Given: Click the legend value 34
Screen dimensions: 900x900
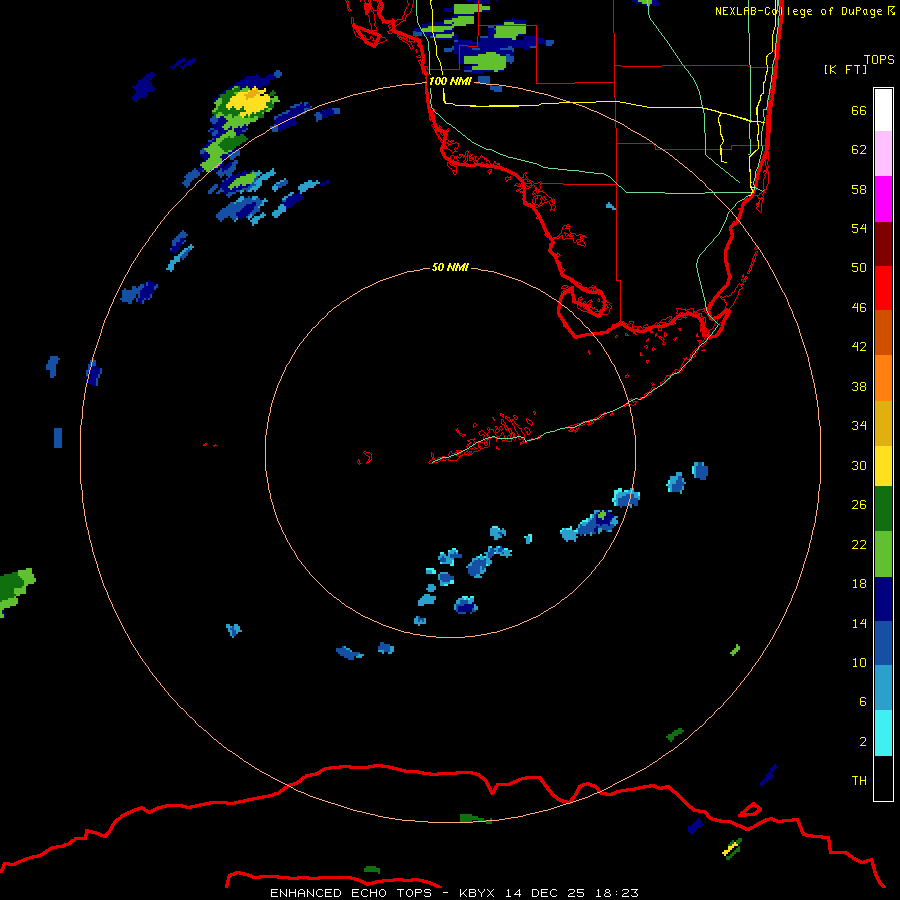Looking at the screenshot, I should [x=859, y=426].
